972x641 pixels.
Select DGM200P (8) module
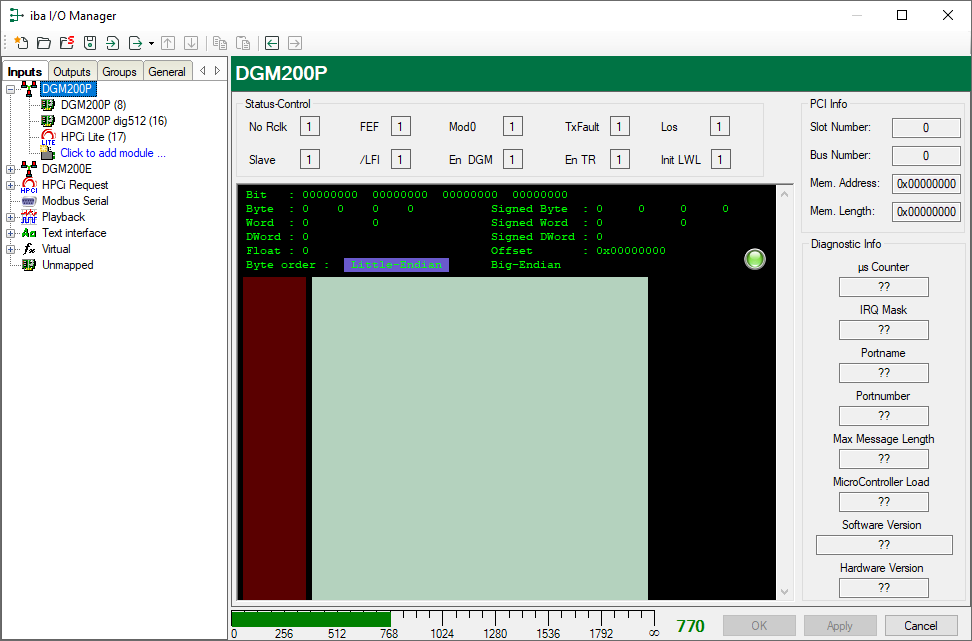point(93,105)
